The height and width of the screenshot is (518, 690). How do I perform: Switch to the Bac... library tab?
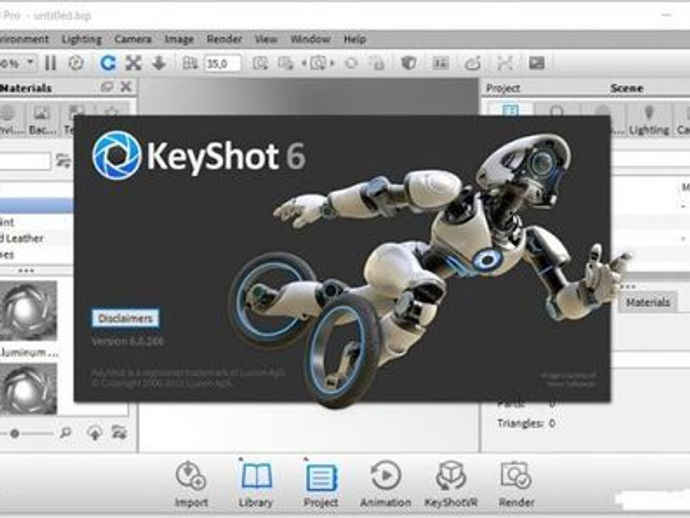click(42, 120)
